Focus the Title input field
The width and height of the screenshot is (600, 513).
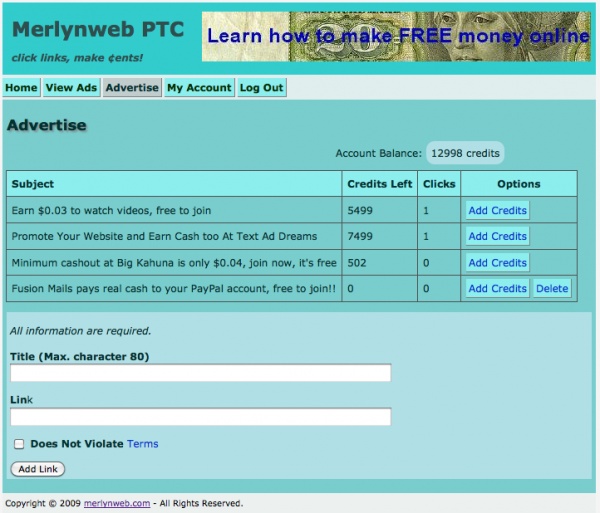click(x=201, y=373)
